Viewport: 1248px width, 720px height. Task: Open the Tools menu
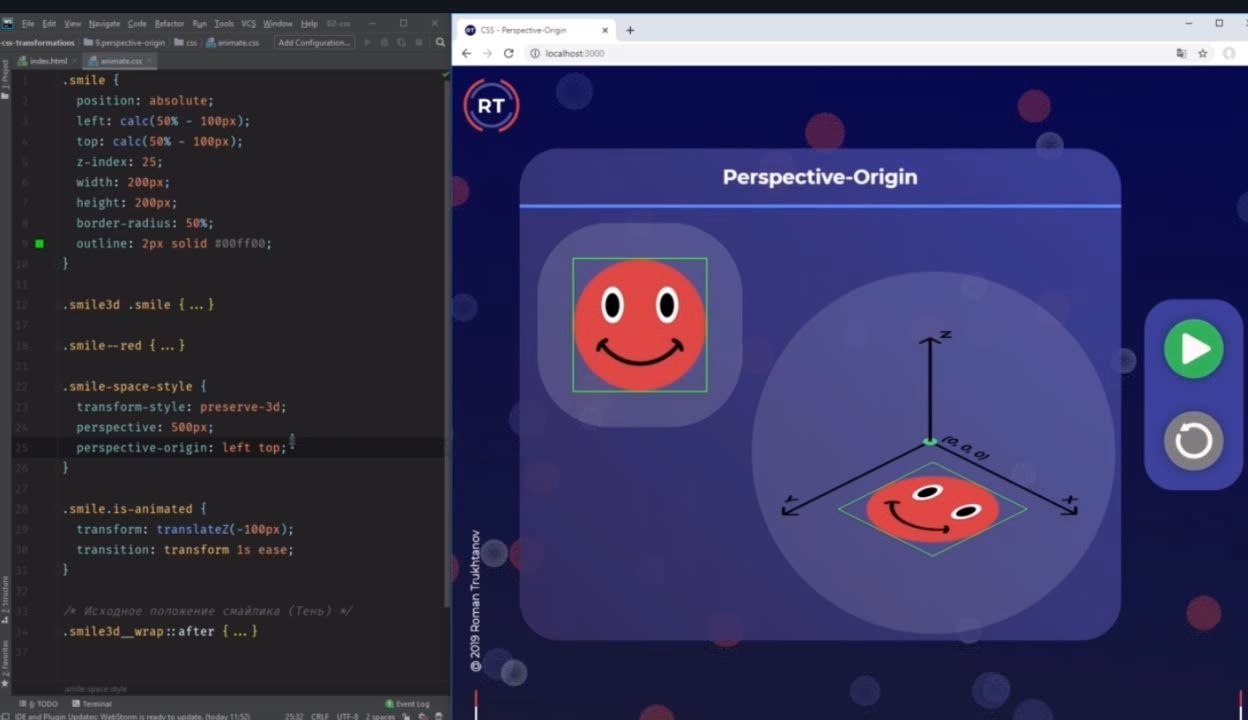(224, 23)
